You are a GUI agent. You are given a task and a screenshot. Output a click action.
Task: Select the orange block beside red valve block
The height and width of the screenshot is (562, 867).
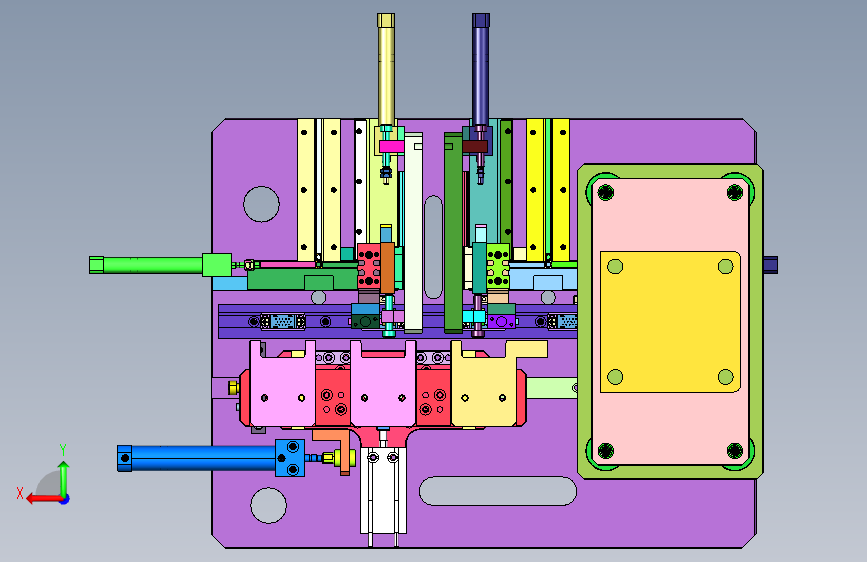[387, 268]
